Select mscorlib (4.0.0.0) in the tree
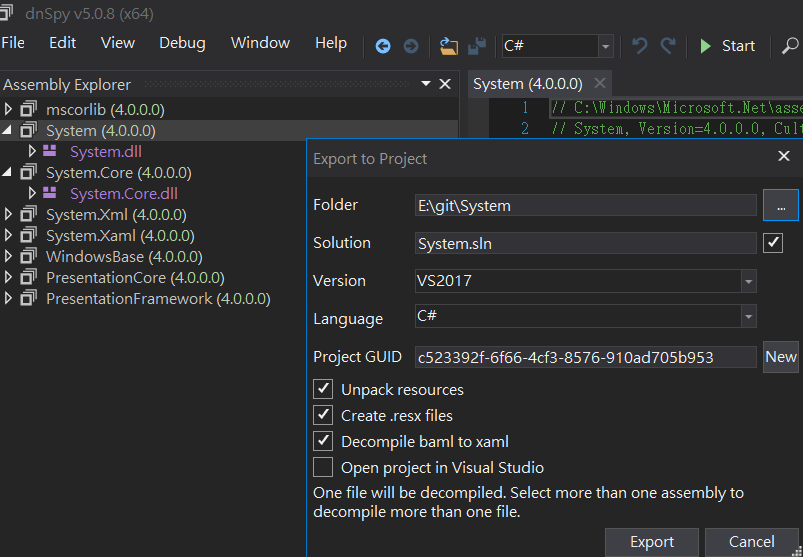This screenshot has height=557, width=803. point(105,110)
